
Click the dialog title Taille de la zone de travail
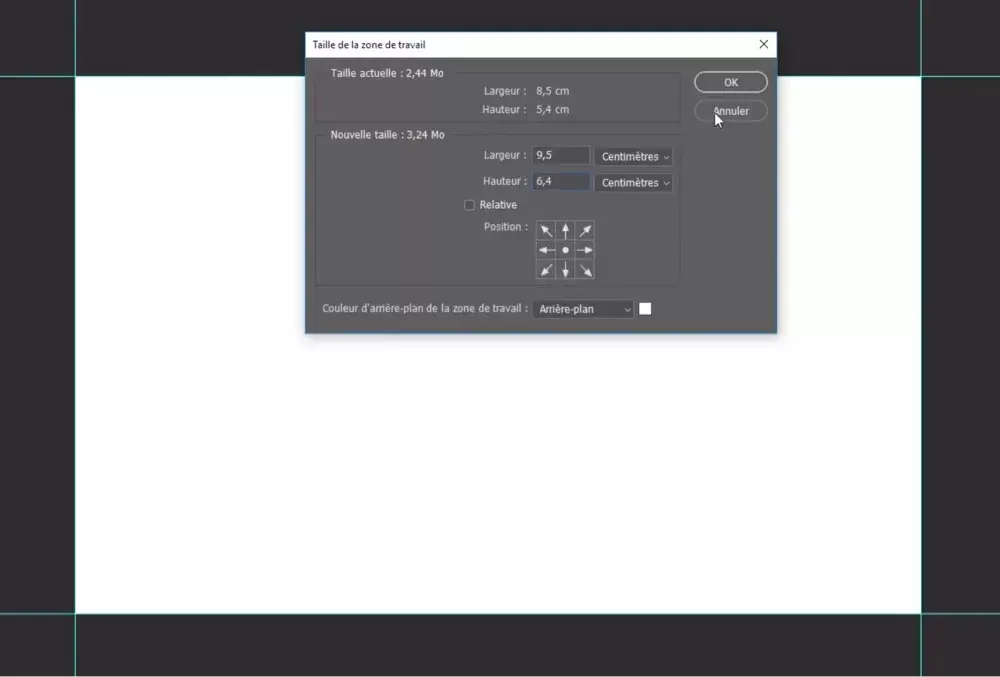[369, 45]
